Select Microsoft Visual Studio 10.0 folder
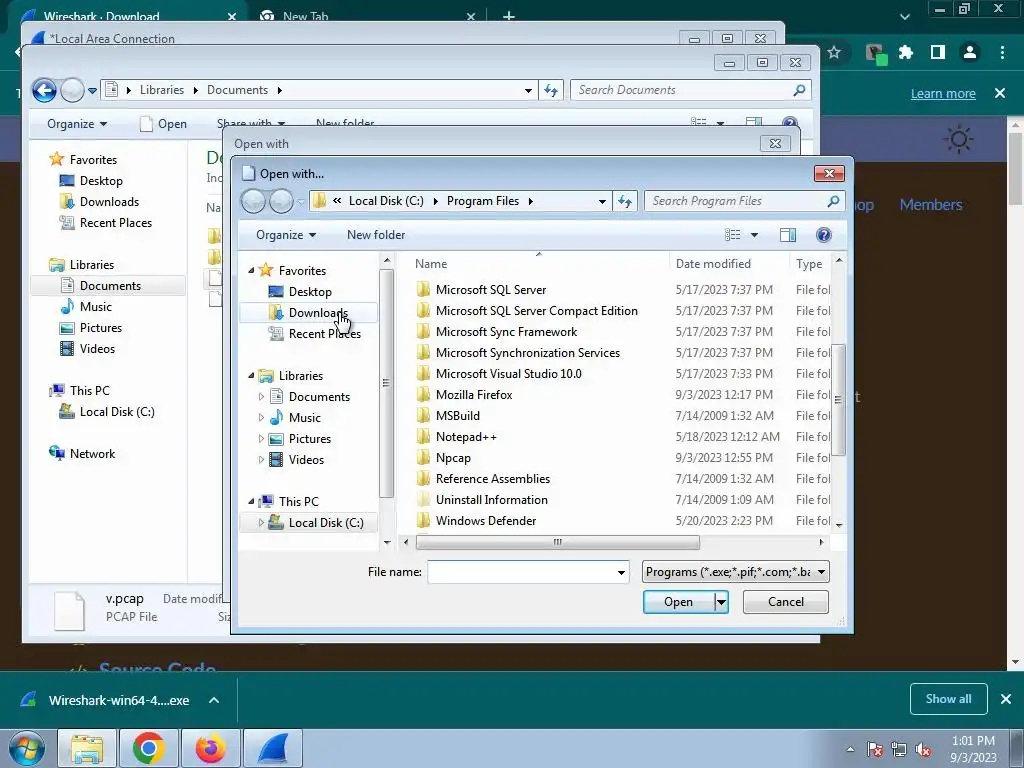1024x768 pixels. pos(508,374)
